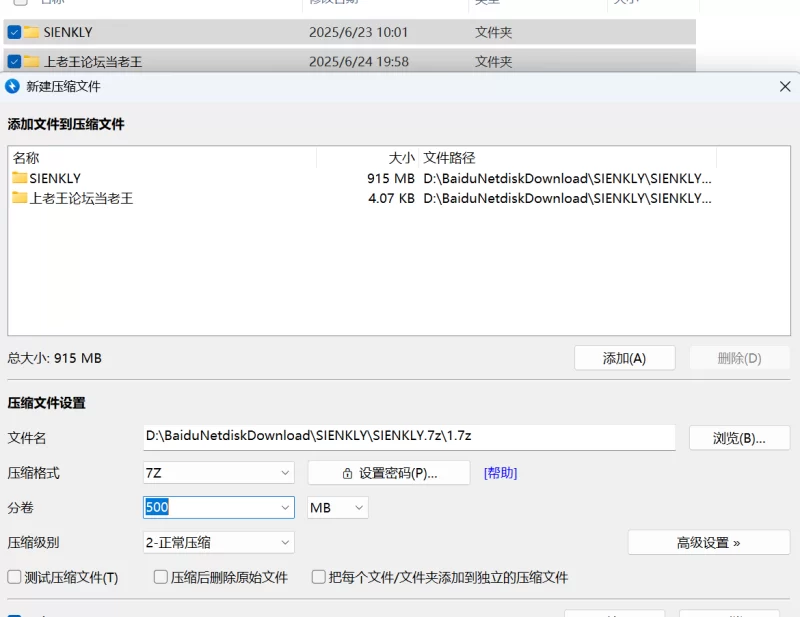
Task: Close the 新建压缩文件 dialog
Action: [x=785, y=86]
